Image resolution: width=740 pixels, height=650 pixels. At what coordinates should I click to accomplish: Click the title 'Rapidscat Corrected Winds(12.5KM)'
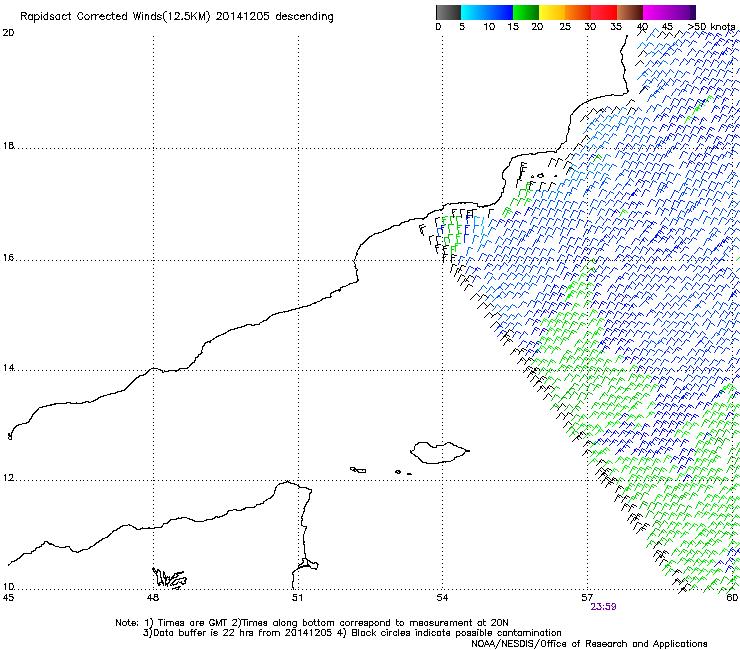pos(115,17)
